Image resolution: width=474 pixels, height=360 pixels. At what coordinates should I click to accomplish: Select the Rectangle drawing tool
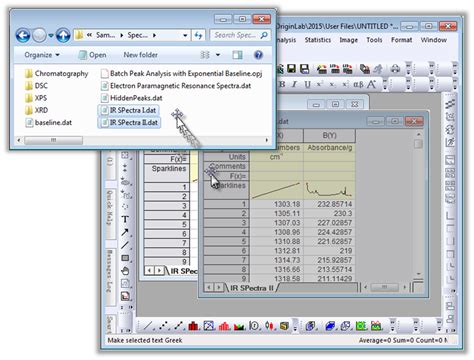point(125,258)
